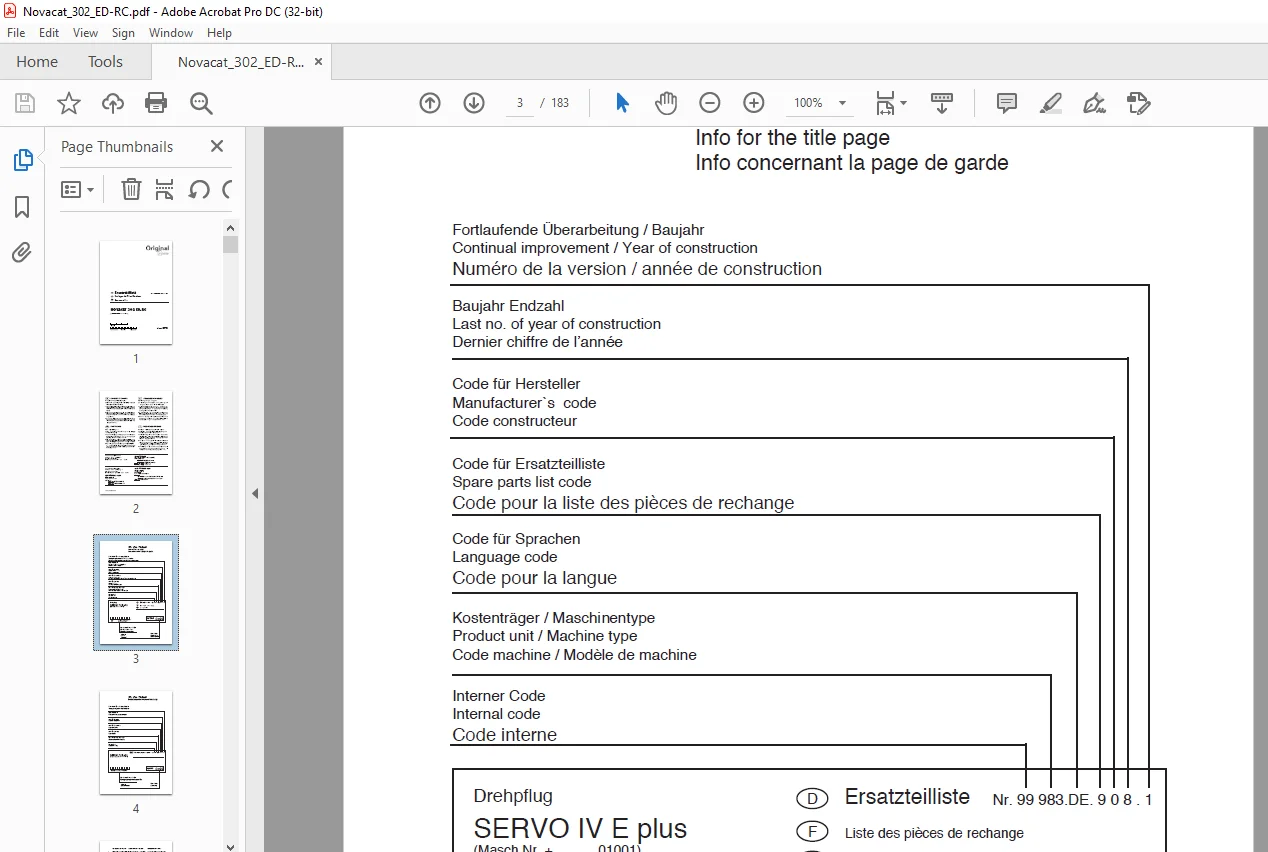Screen dimensions: 1268x852
Task: Open the find text magnifier tool
Action: [x=201, y=103]
